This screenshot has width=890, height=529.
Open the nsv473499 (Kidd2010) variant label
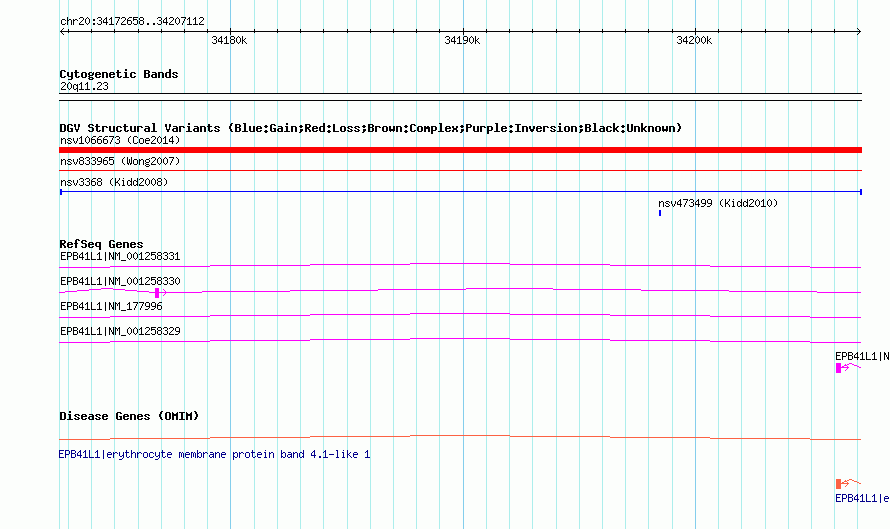[718, 203]
